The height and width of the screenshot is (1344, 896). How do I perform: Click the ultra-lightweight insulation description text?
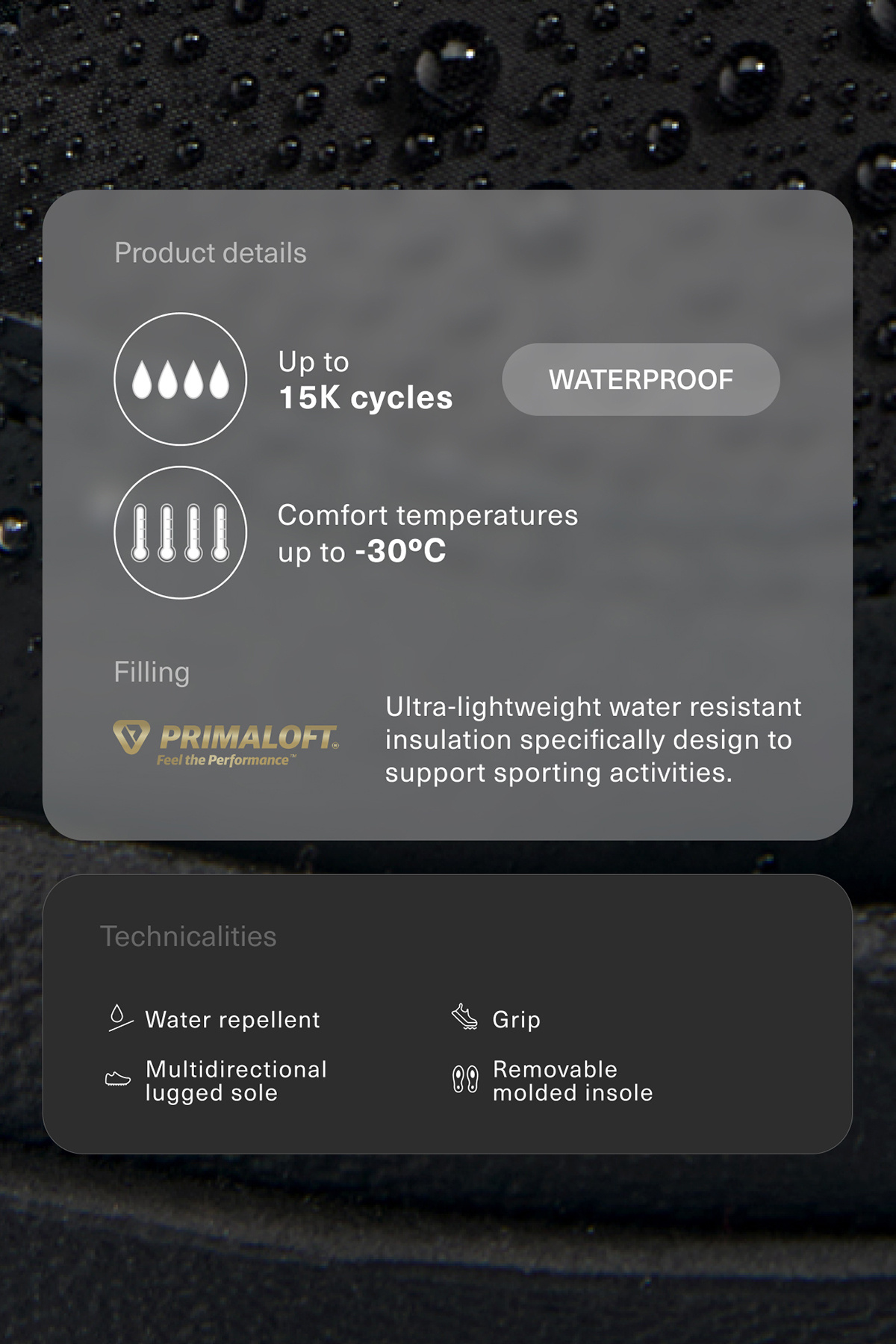tap(593, 739)
